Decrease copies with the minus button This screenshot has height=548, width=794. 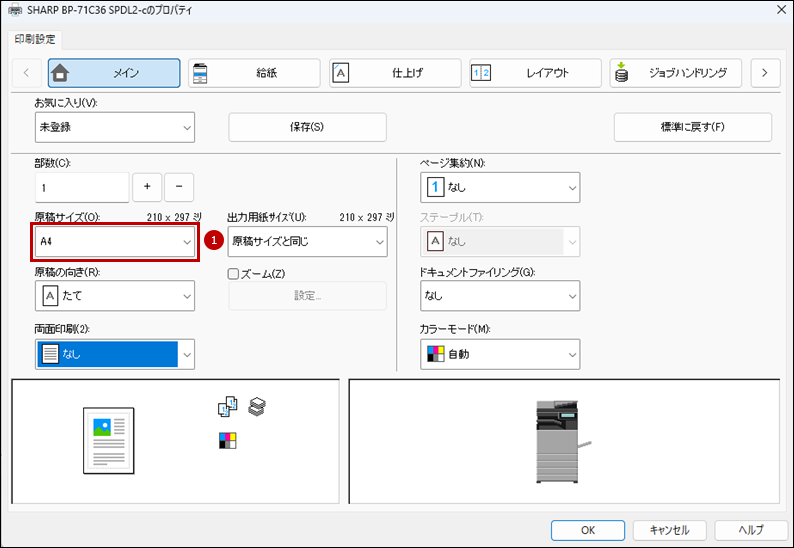(179, 187)
